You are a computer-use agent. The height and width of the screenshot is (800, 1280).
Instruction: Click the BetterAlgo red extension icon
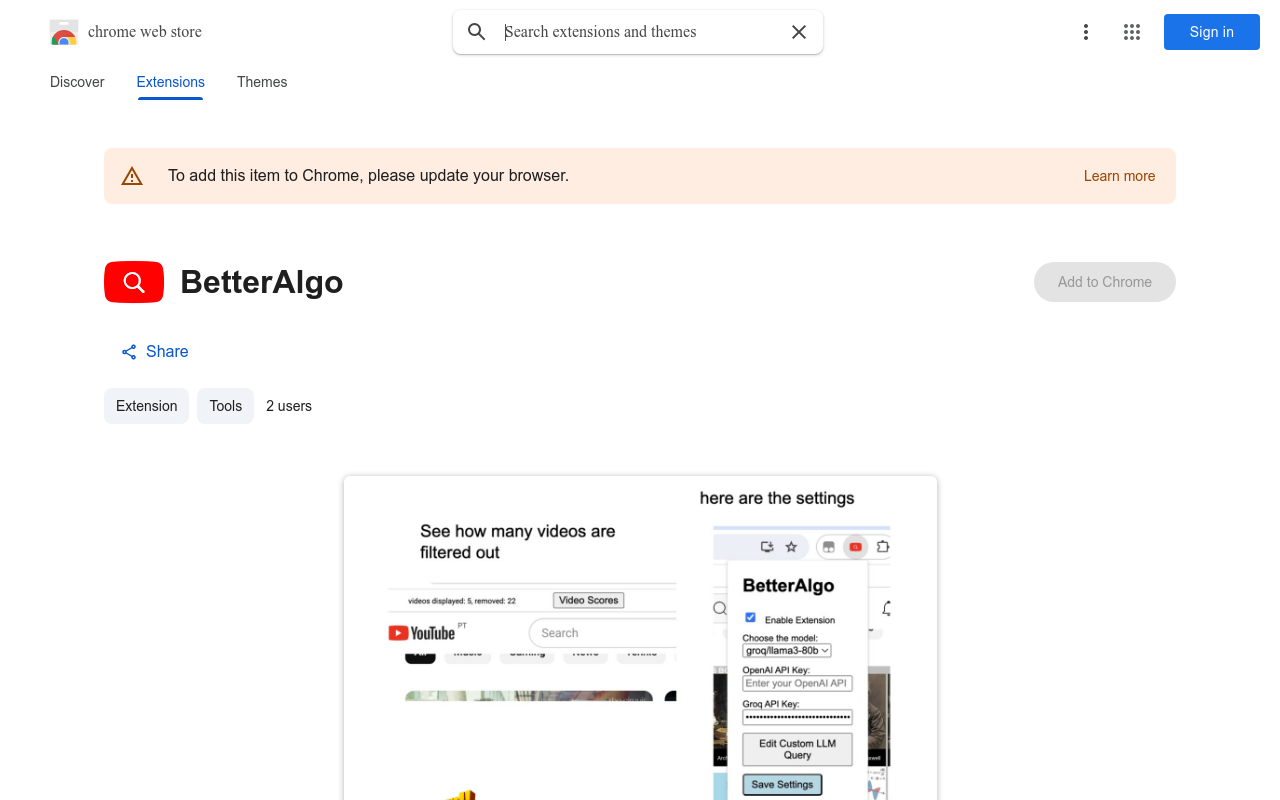click(134, 282)
